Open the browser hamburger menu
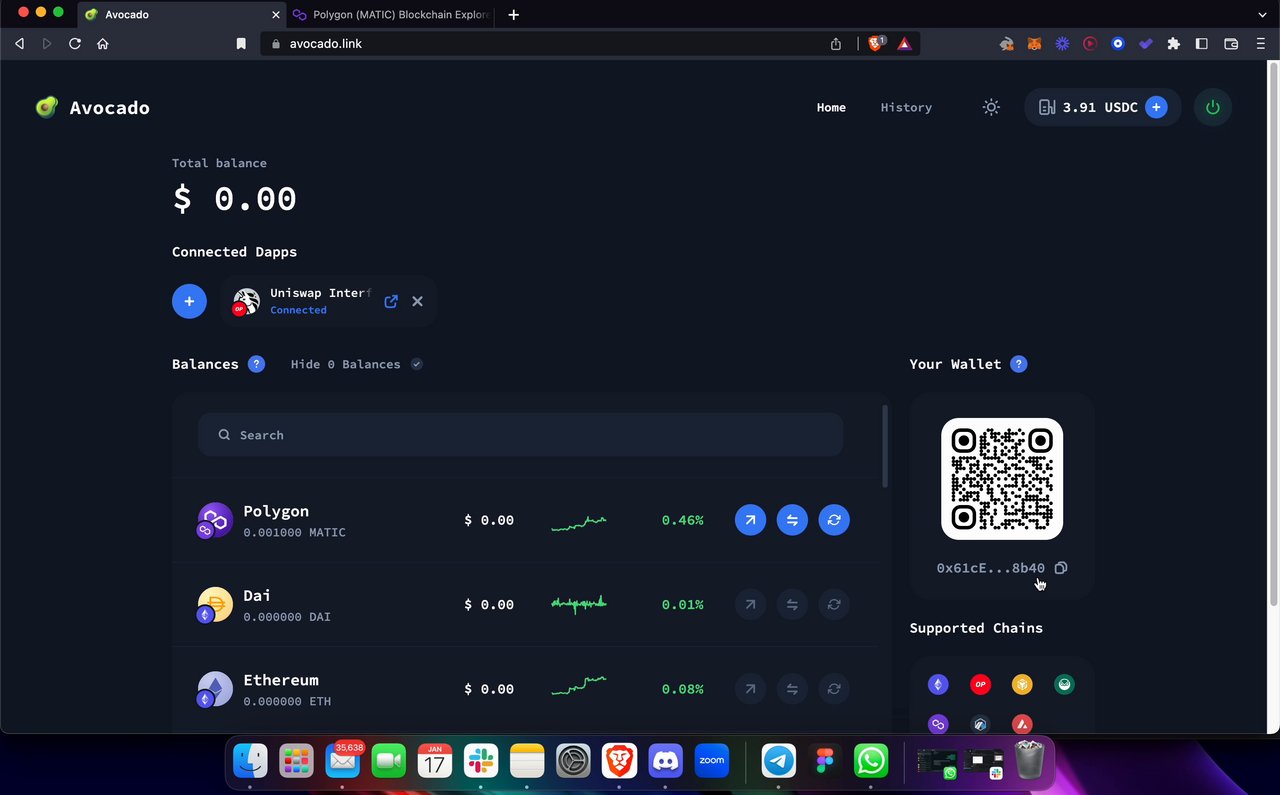1280x795 pixels. [1260, 44]
